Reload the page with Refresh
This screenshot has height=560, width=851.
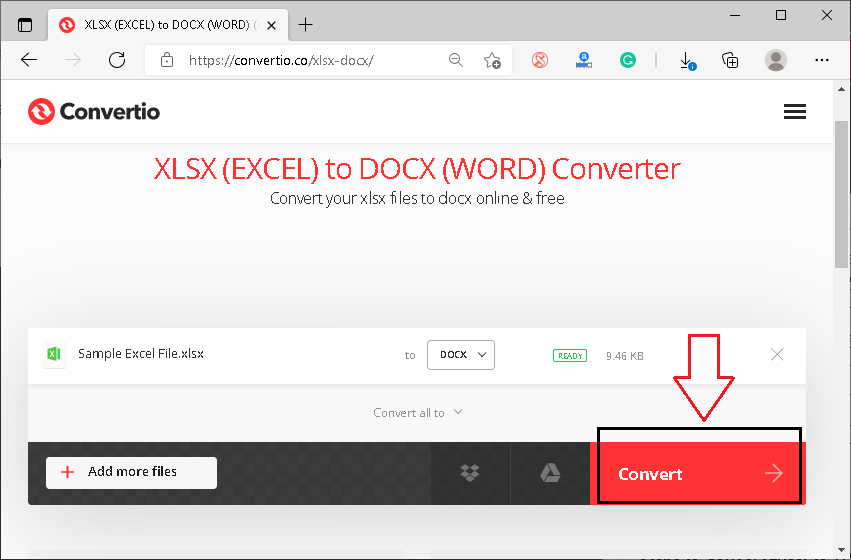pyautogui.click(x=117, y=60)
